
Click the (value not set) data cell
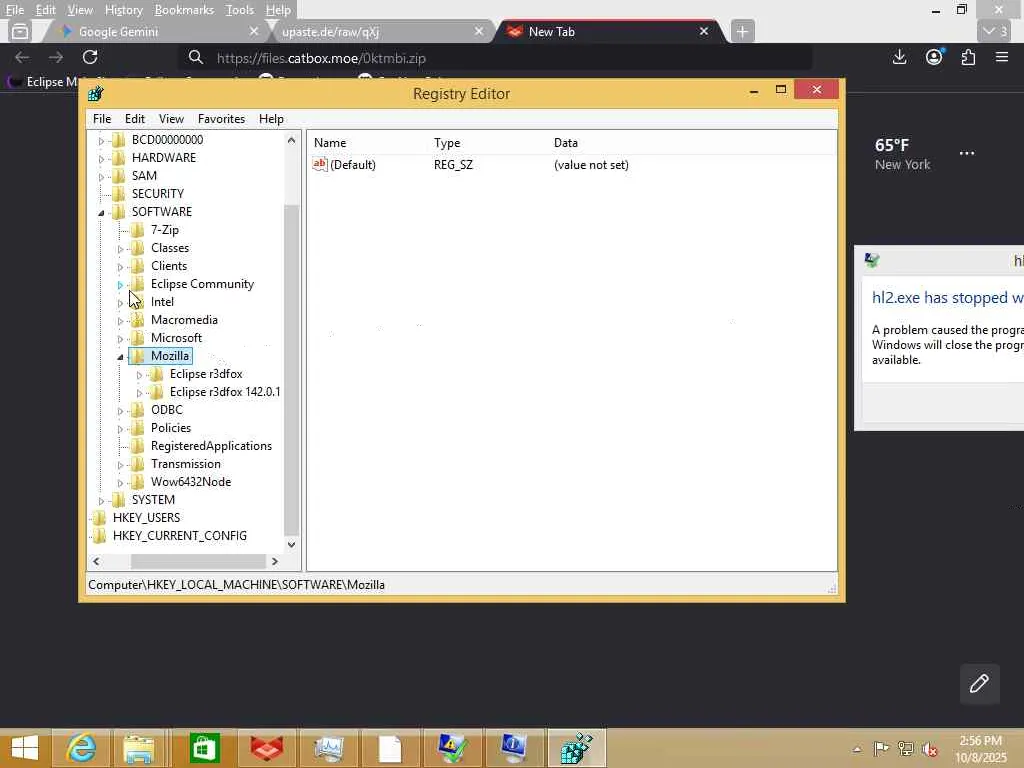[x=591, y=165]
